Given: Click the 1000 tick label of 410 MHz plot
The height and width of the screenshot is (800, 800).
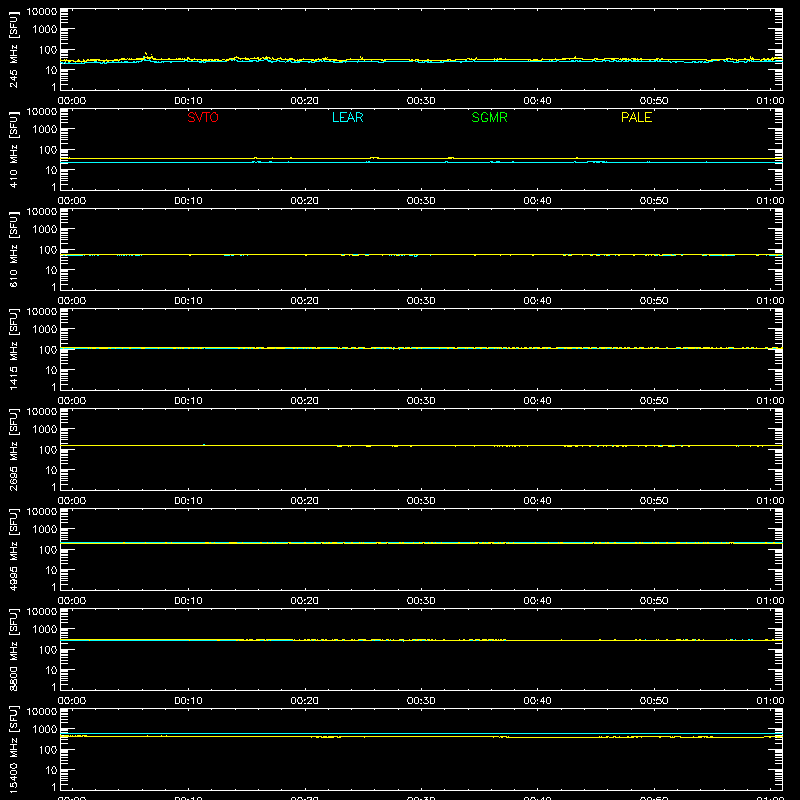Looking at the screenshot, I should pos(45,130).
